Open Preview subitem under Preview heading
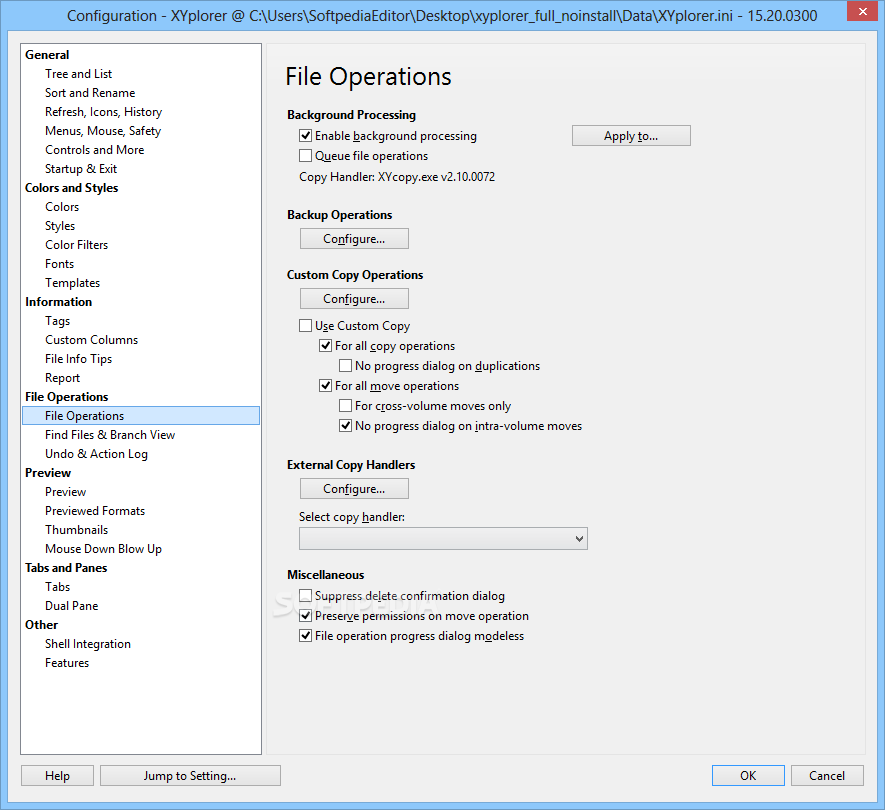 [65, 492]
